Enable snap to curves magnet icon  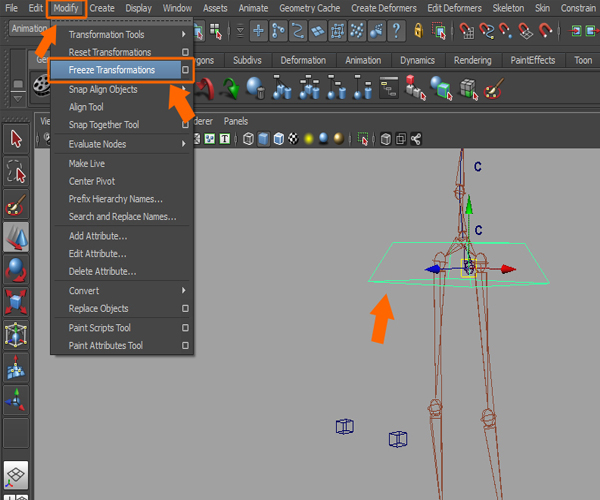(x=486, y=31)
